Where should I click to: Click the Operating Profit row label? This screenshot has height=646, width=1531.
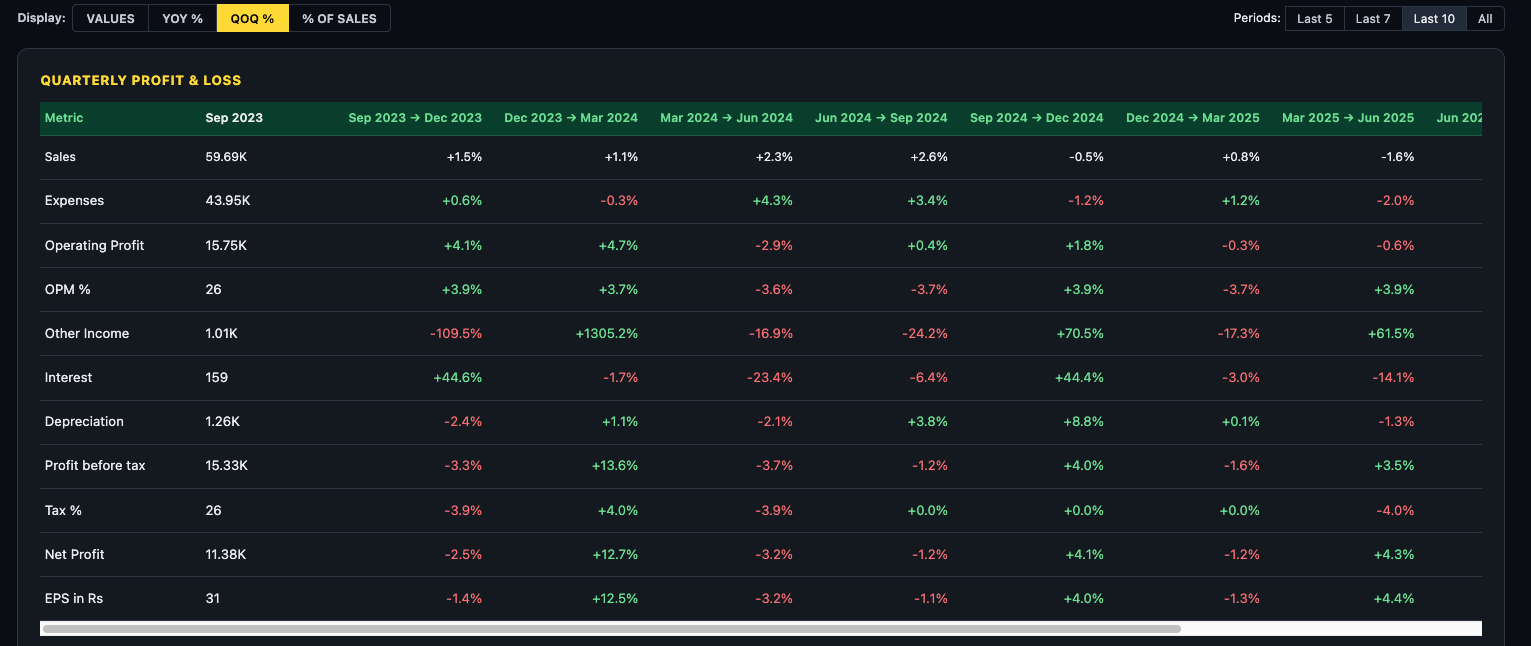click(x=94, y=245)
